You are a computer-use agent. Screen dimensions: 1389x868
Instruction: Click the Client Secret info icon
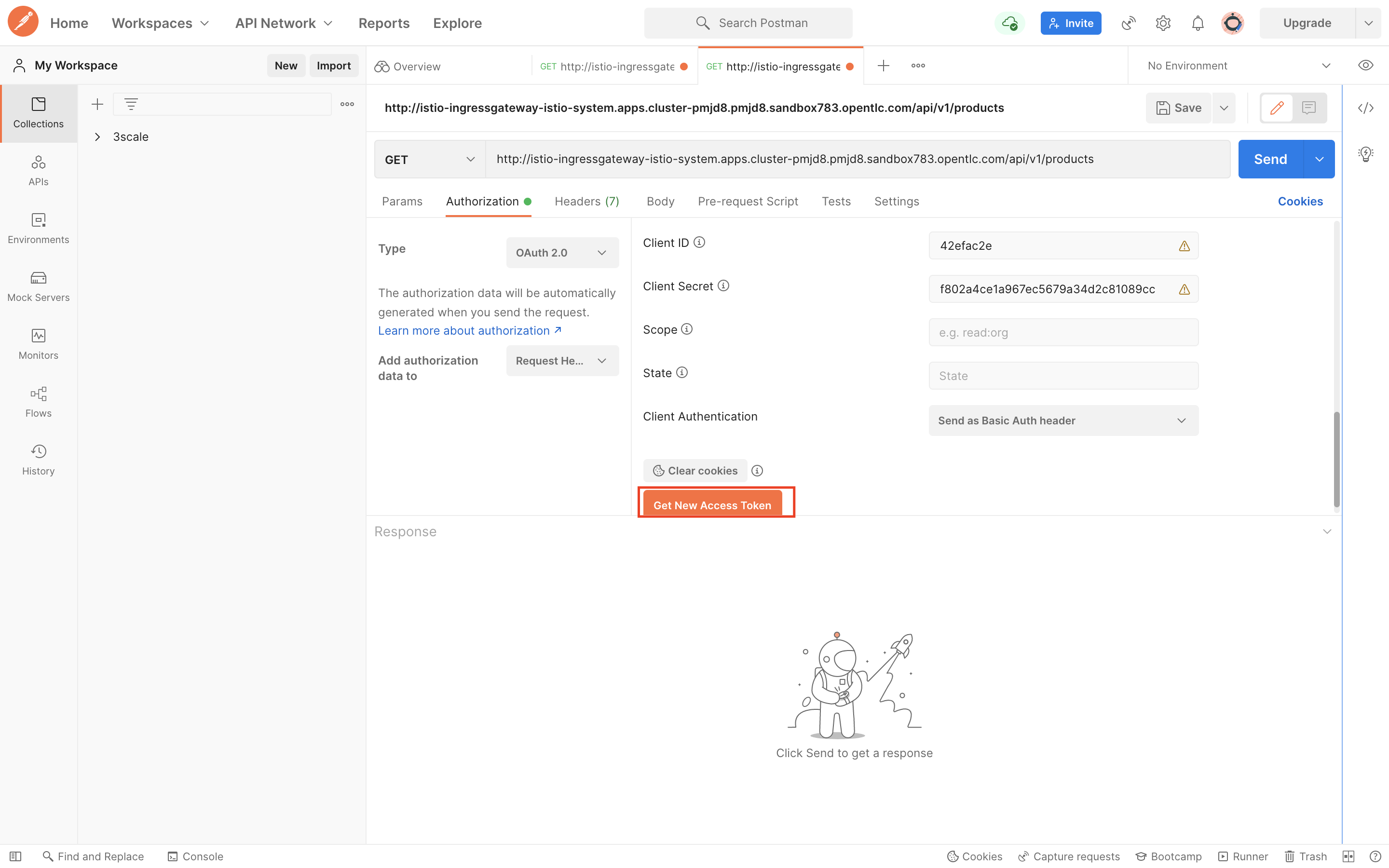point(723,285)
